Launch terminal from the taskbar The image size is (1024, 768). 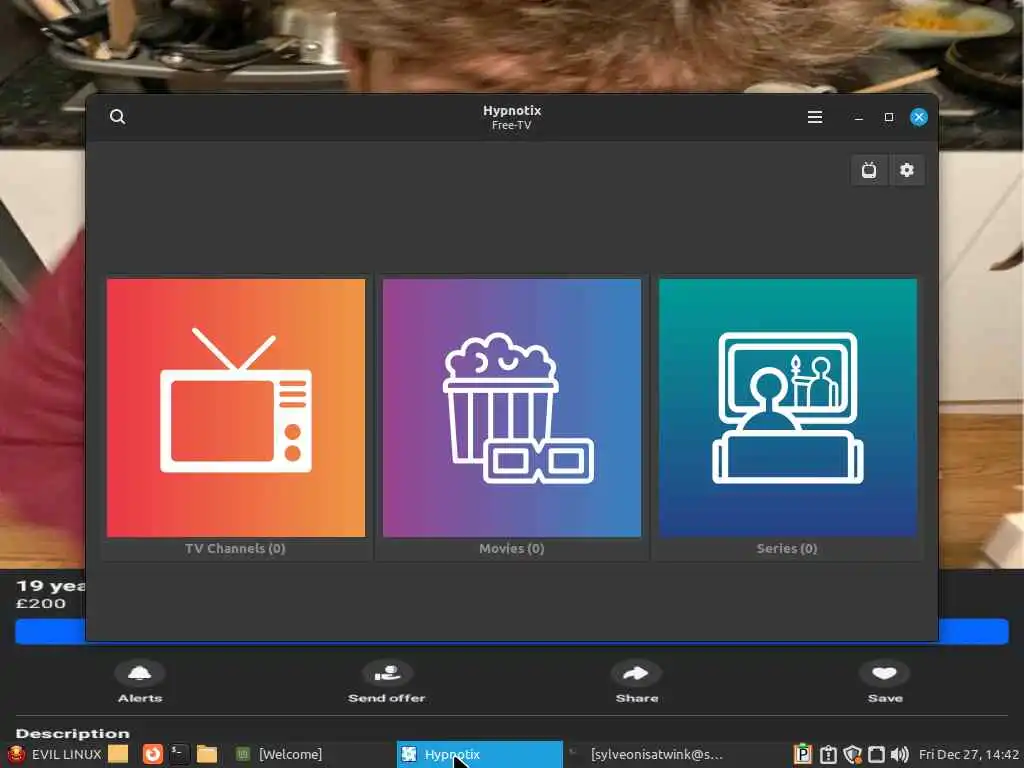[x=179, y=754]
